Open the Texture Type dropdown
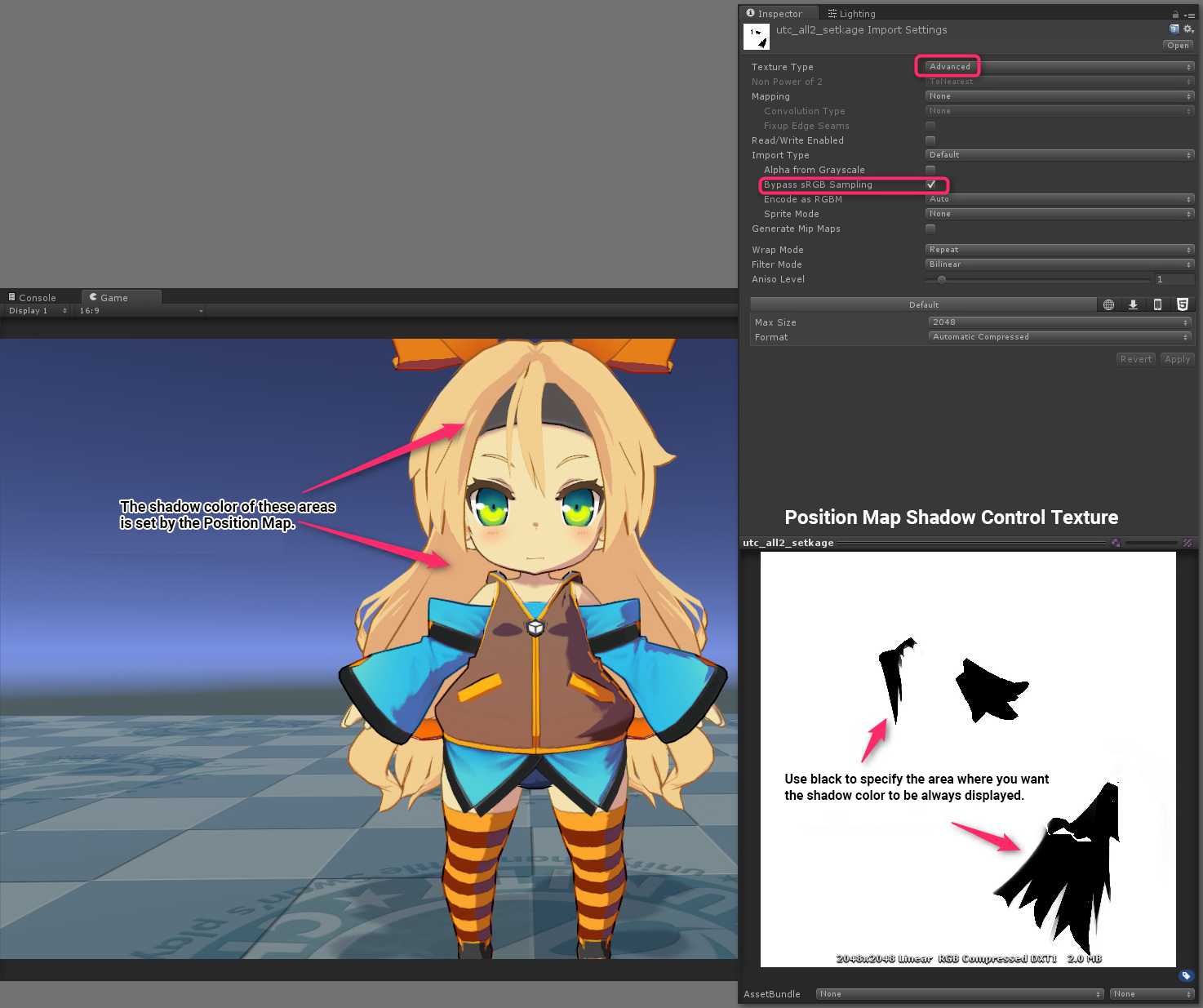Viewport: 1203px width, 1008px height. click(1059, 67)
